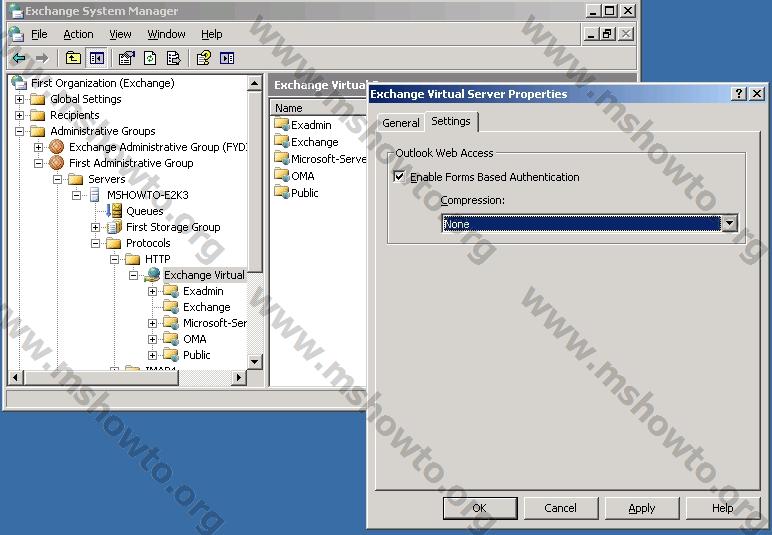Click the First Organization (Exchange) root icon
The width and height of the screenshot is (772, 535).
click(19, 83)
